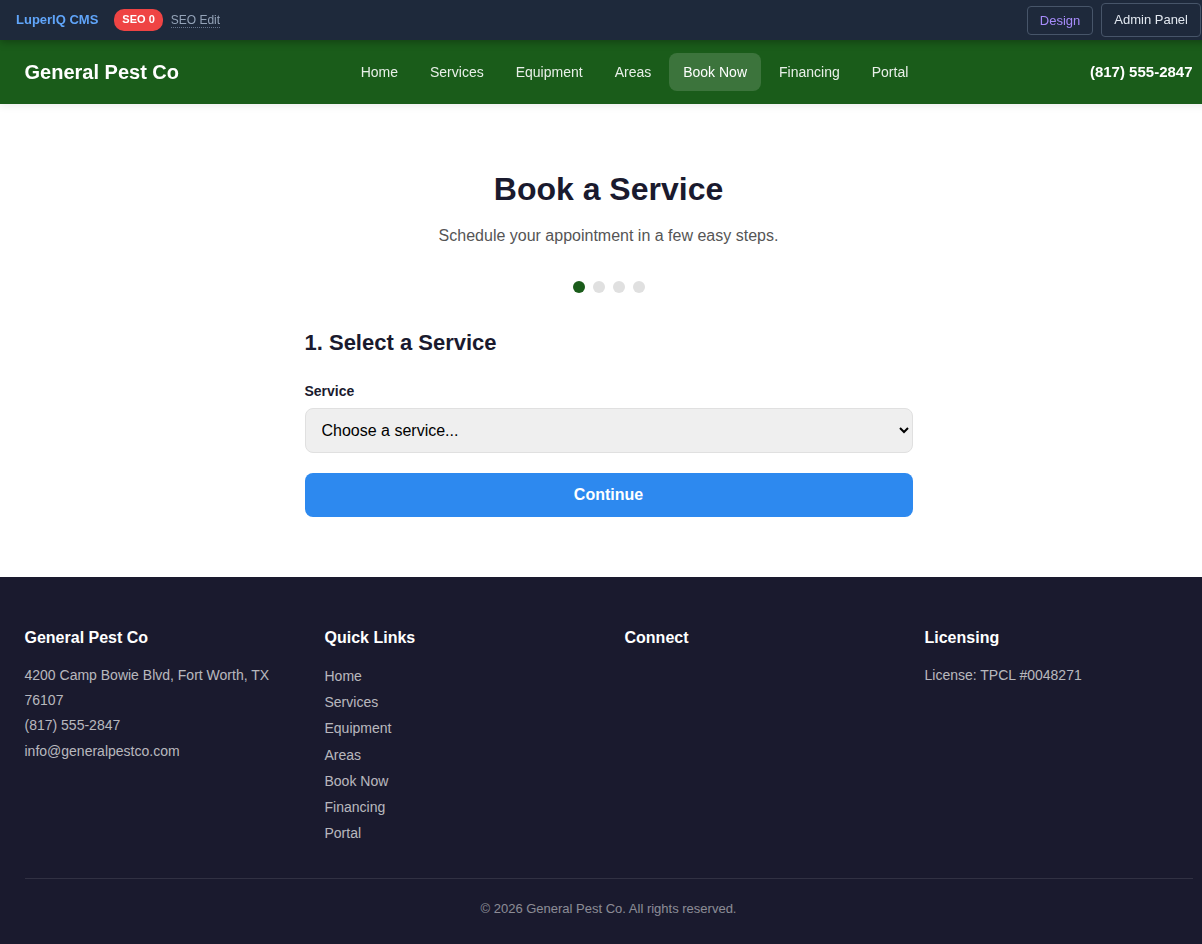
Task: Click the SEO 0 badge
Action: pos(138,19)
